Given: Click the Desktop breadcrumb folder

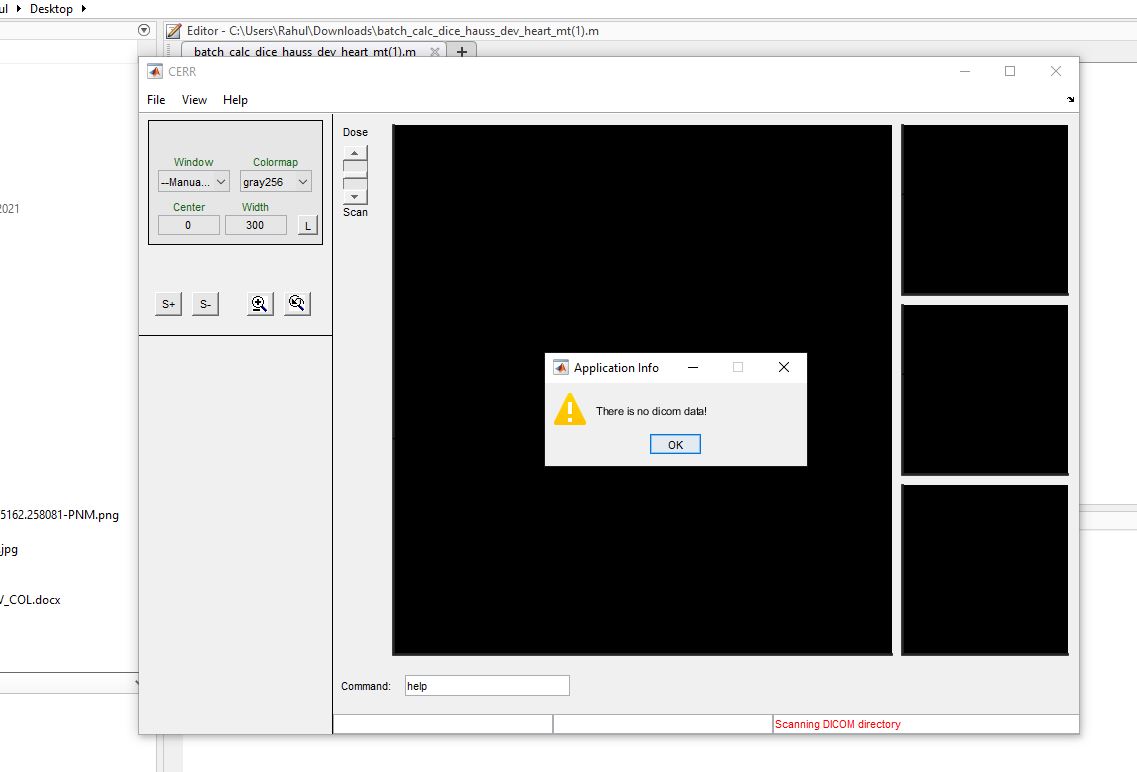Looking at the screenshot, I should click(x=51, y=9).
